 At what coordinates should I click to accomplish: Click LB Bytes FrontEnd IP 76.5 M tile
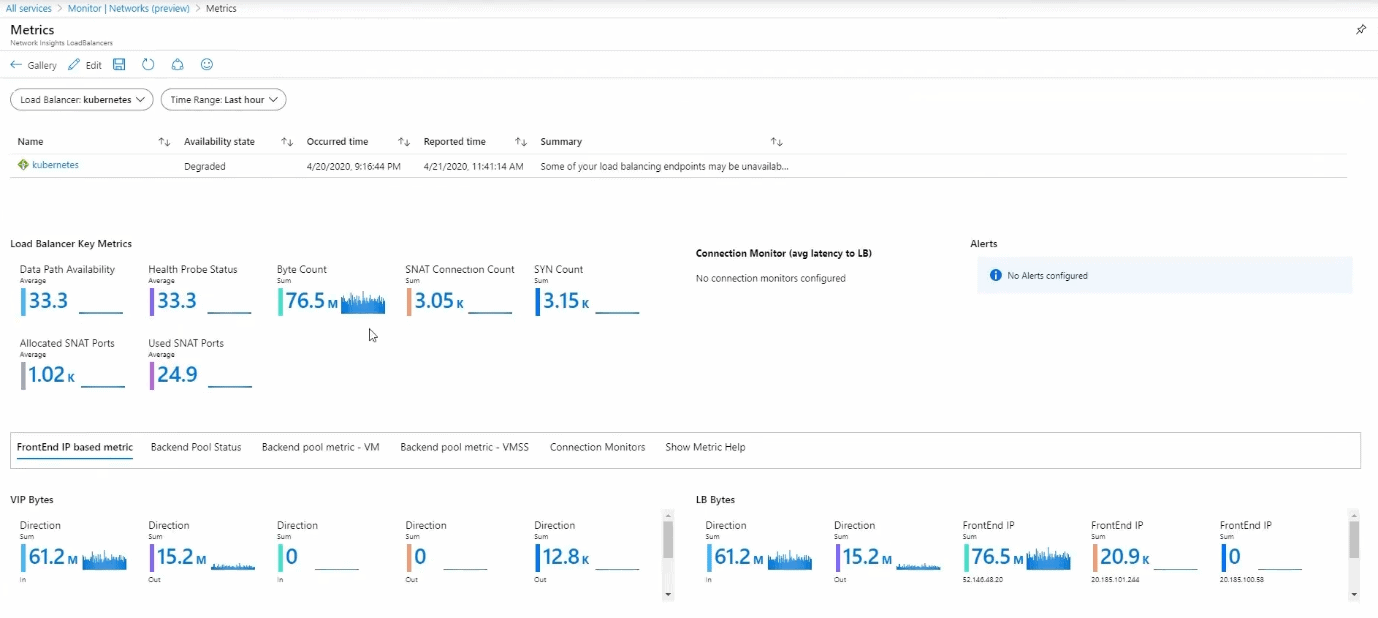[1018, 552]
